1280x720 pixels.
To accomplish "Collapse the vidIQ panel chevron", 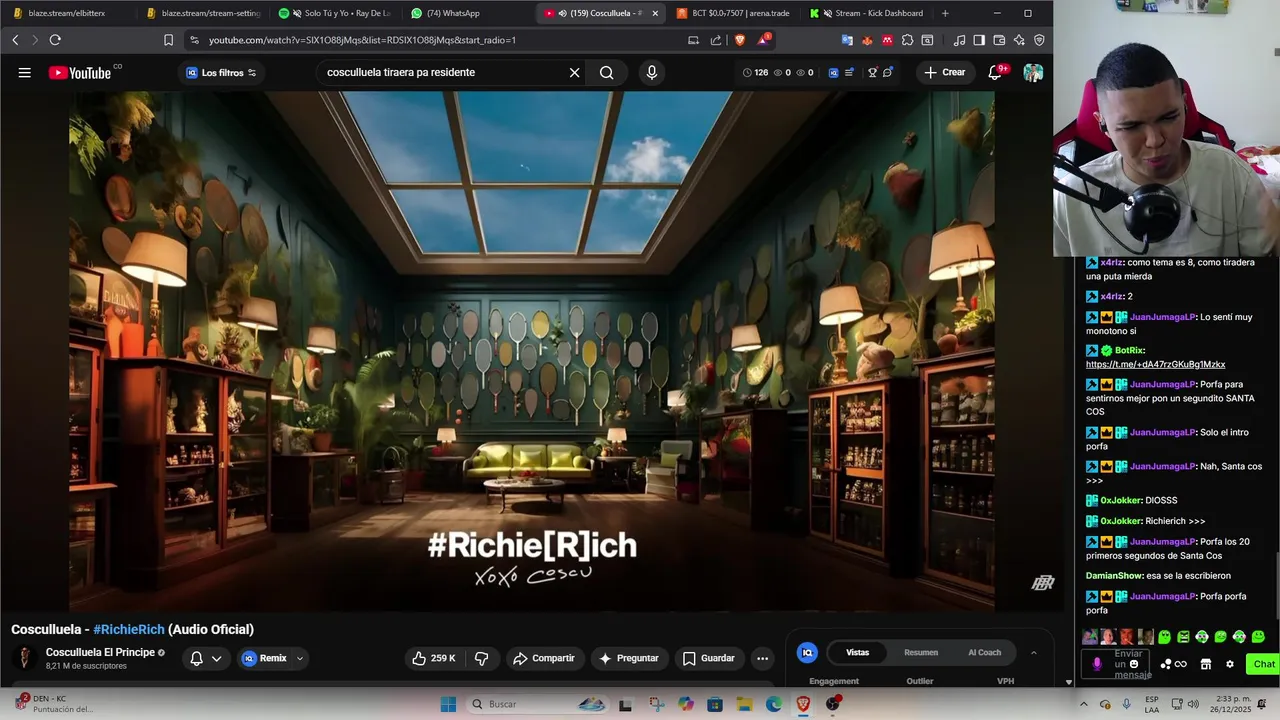I will (1033, 653).
